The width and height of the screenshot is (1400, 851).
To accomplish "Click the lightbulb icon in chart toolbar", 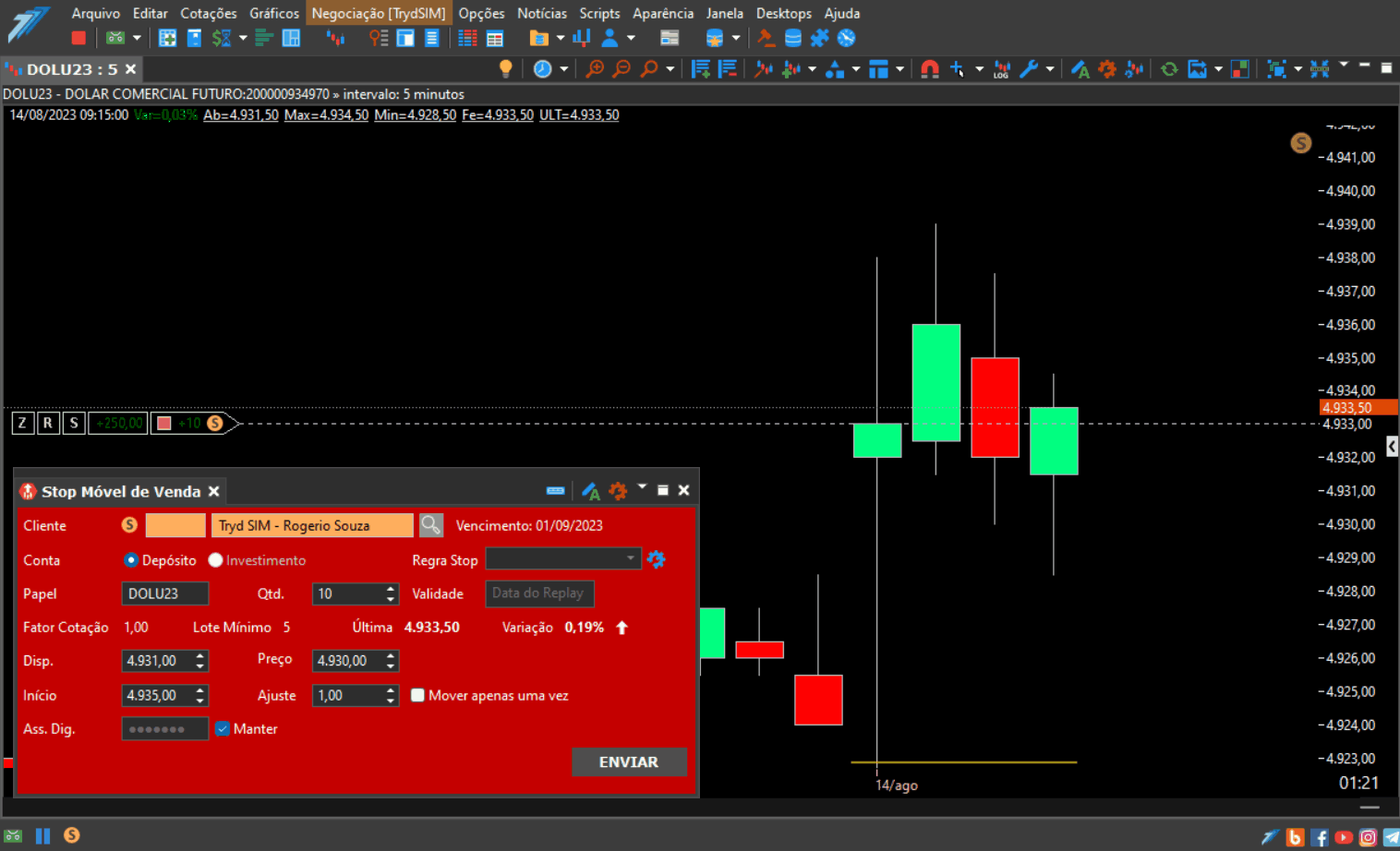I will pos(505,68).
